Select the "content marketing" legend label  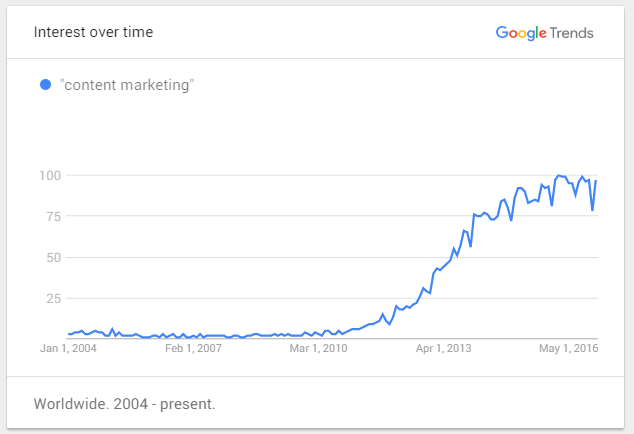(127, 86)
